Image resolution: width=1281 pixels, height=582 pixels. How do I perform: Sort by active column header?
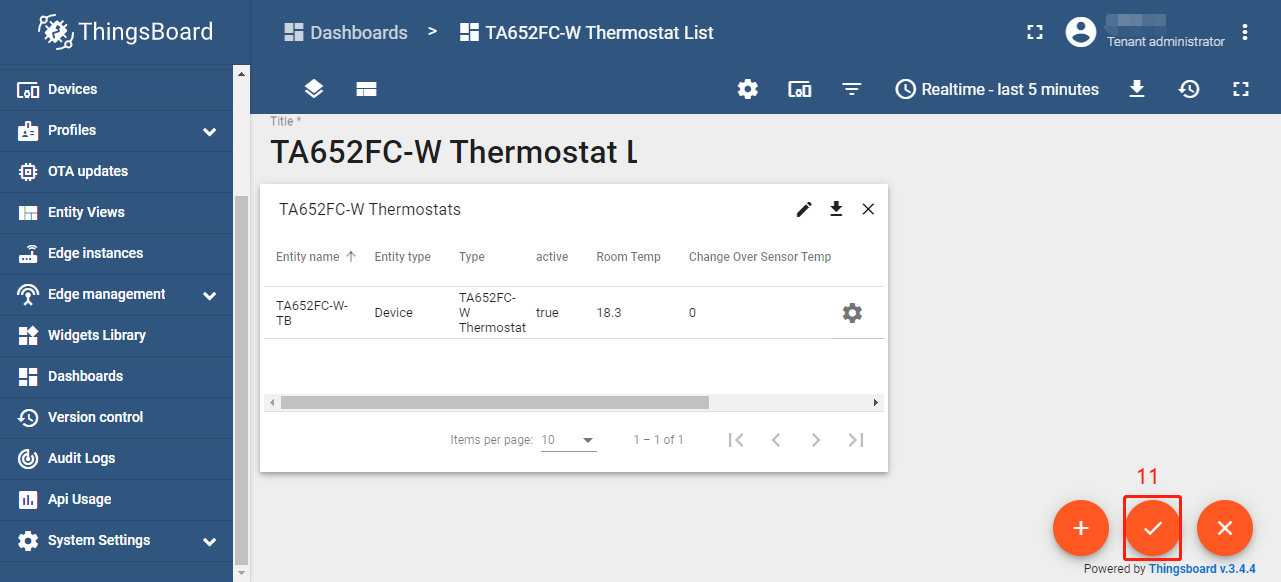[x=552, y=257]
